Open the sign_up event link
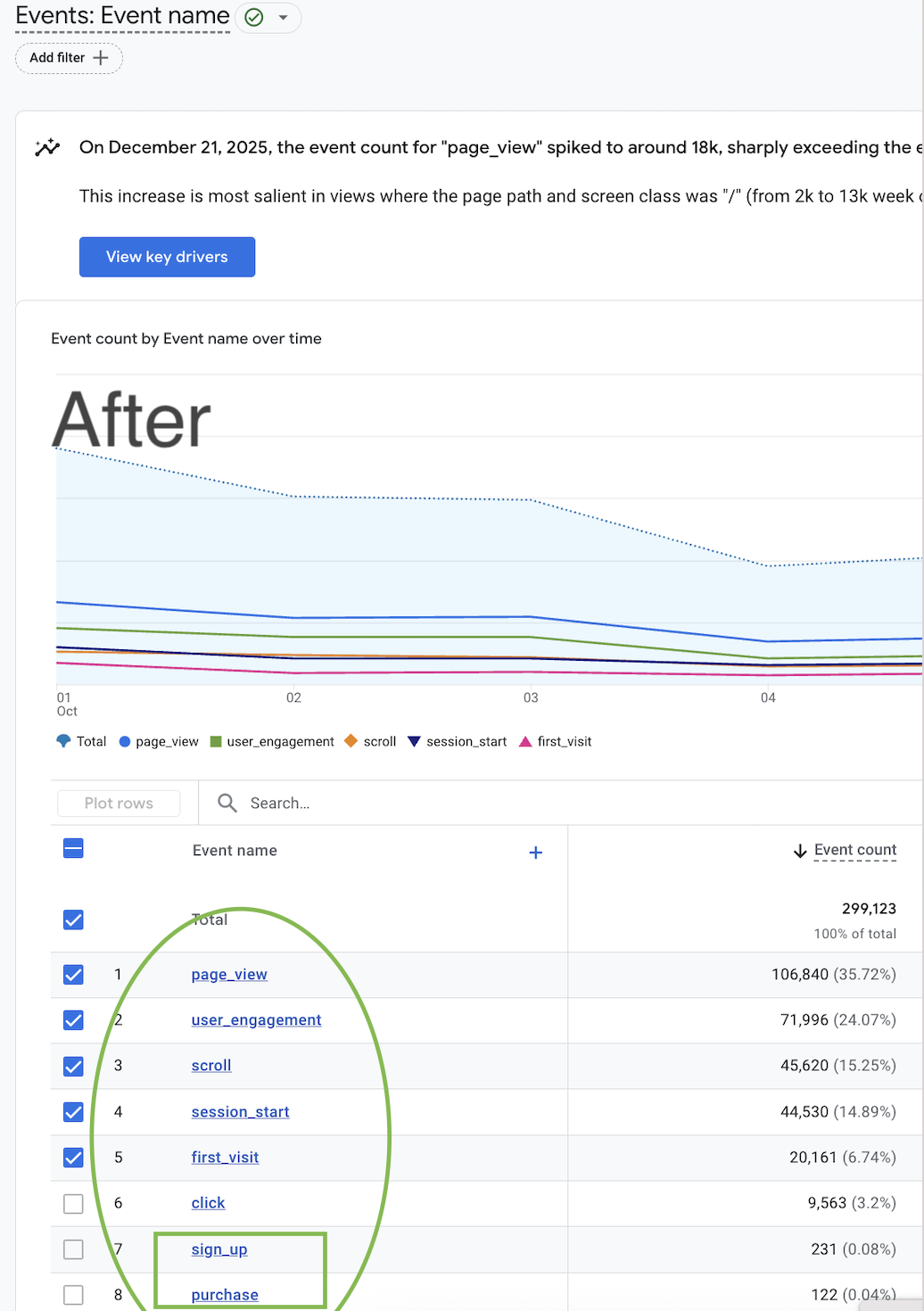Image resolution: width=924 pixels, height=1311 pixels. coord(219,1249)
